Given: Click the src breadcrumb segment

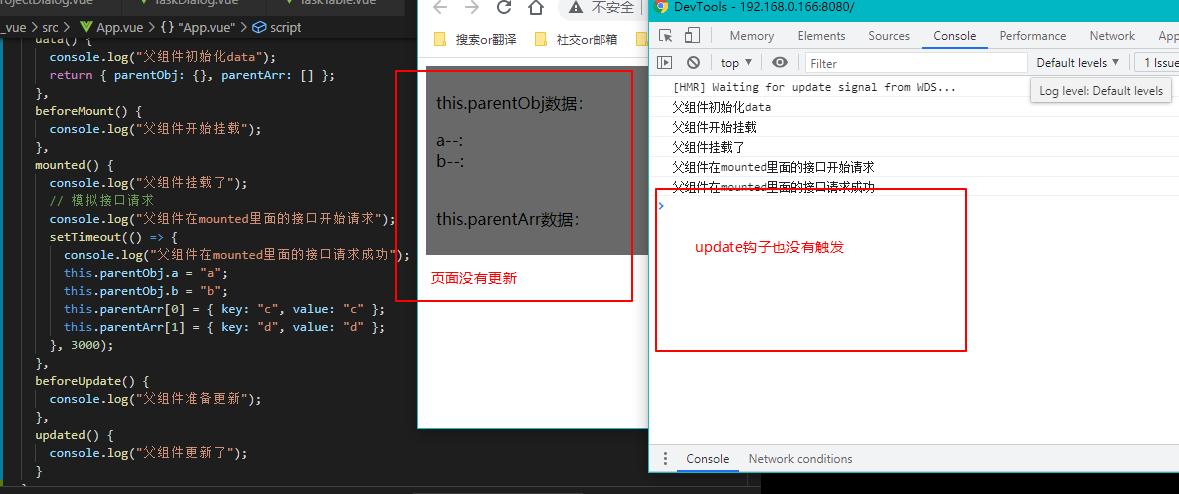Looking at the screenshot, I should click(50, 27).
